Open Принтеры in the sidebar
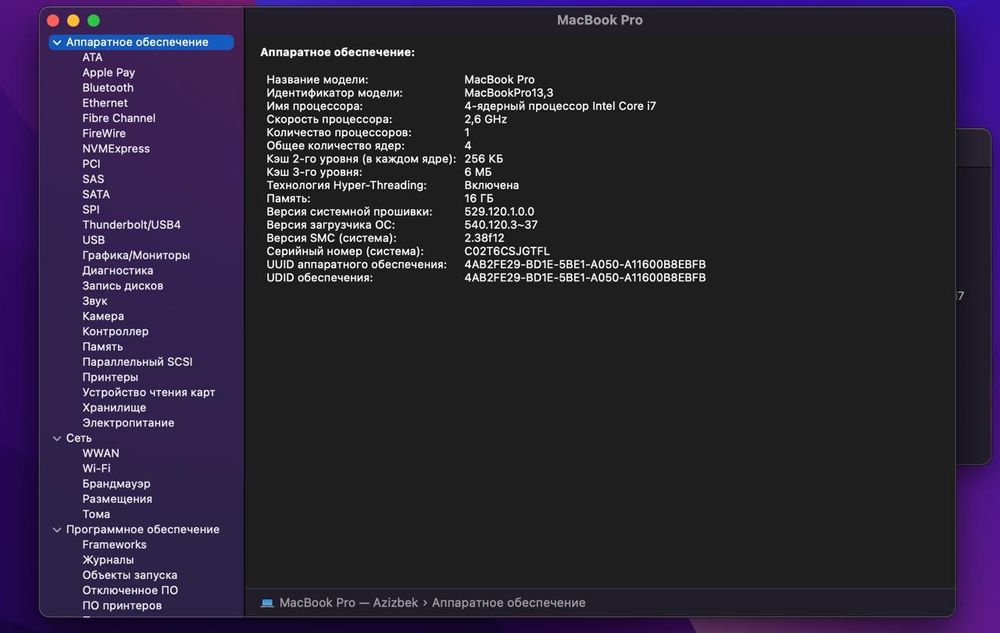The width and height of the screenshot is (1000, 633). 110,377
